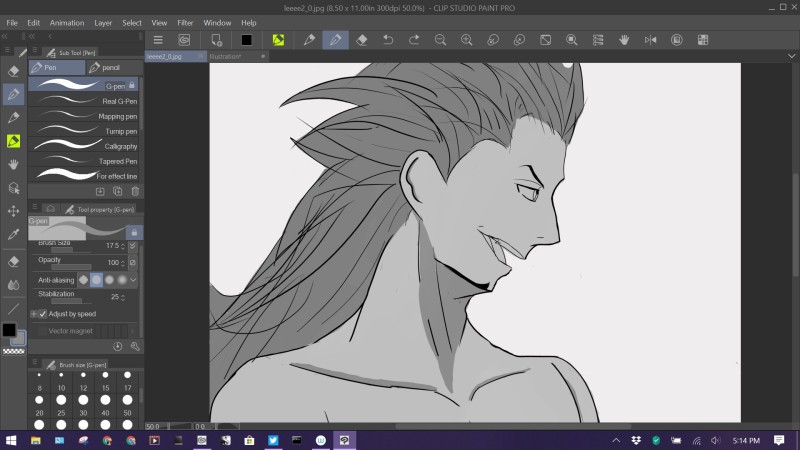Click the Zoom out magnifier icon
The height and width of the screenshot is (450, 800).
(x=440, y=40)
